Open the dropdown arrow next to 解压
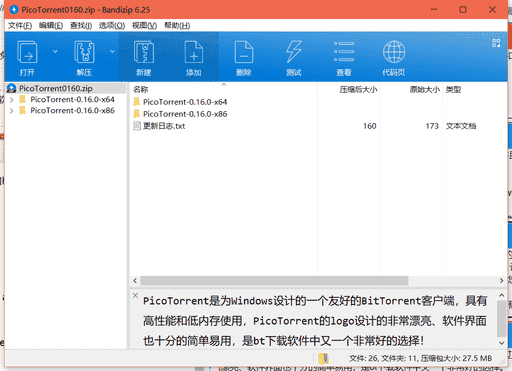512x371 pixels. 112,51
